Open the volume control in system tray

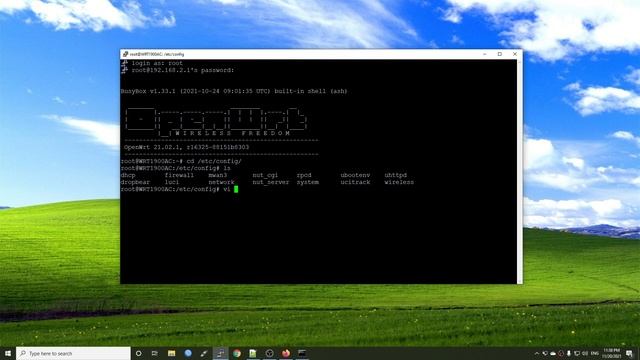(x=584, y=353)
